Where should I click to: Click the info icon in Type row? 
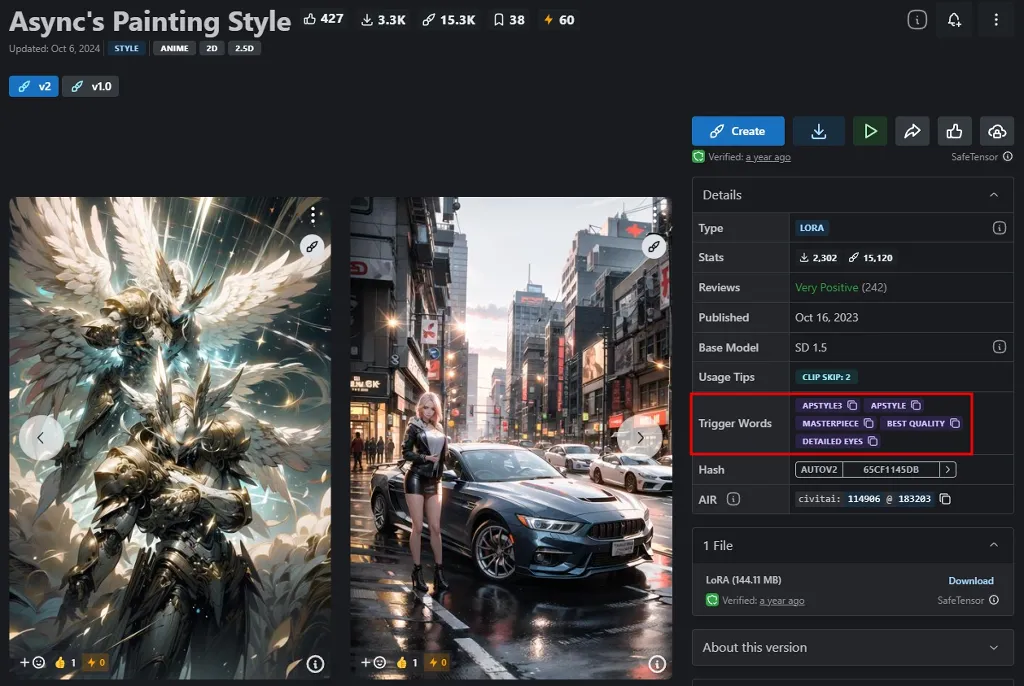pyautogui.click(x=999, y=228)
